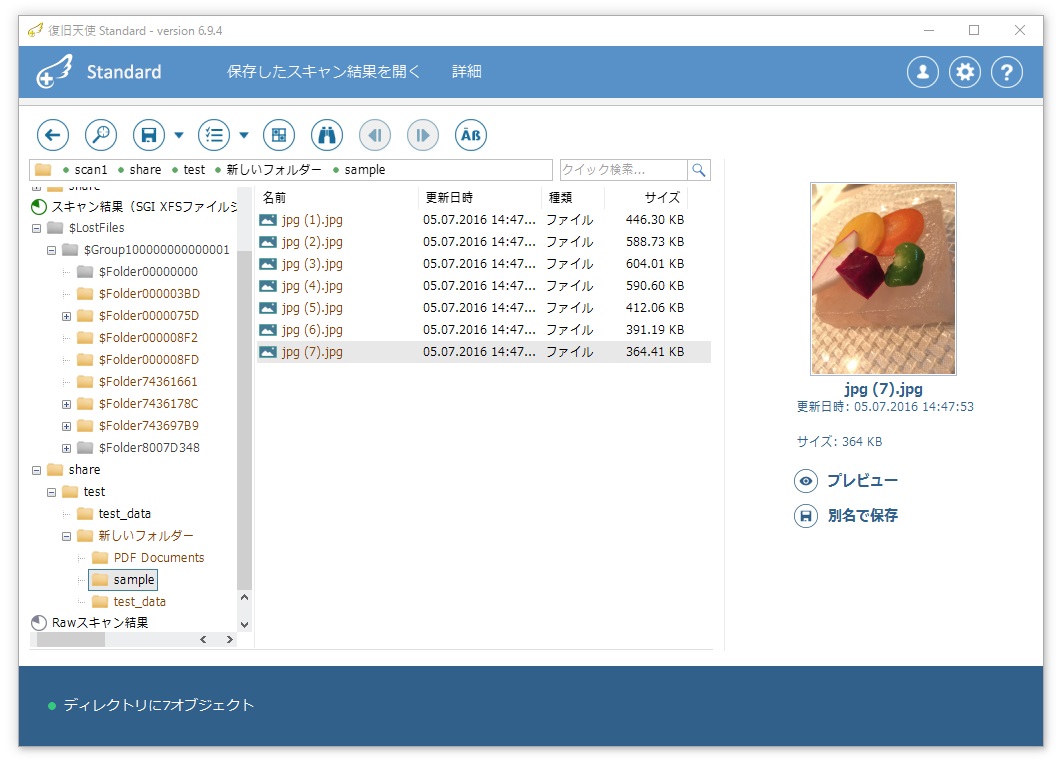Viewport: 1059px width, 765px height.
Task: Click the Raw scan result pie icon
Action: 39,623
